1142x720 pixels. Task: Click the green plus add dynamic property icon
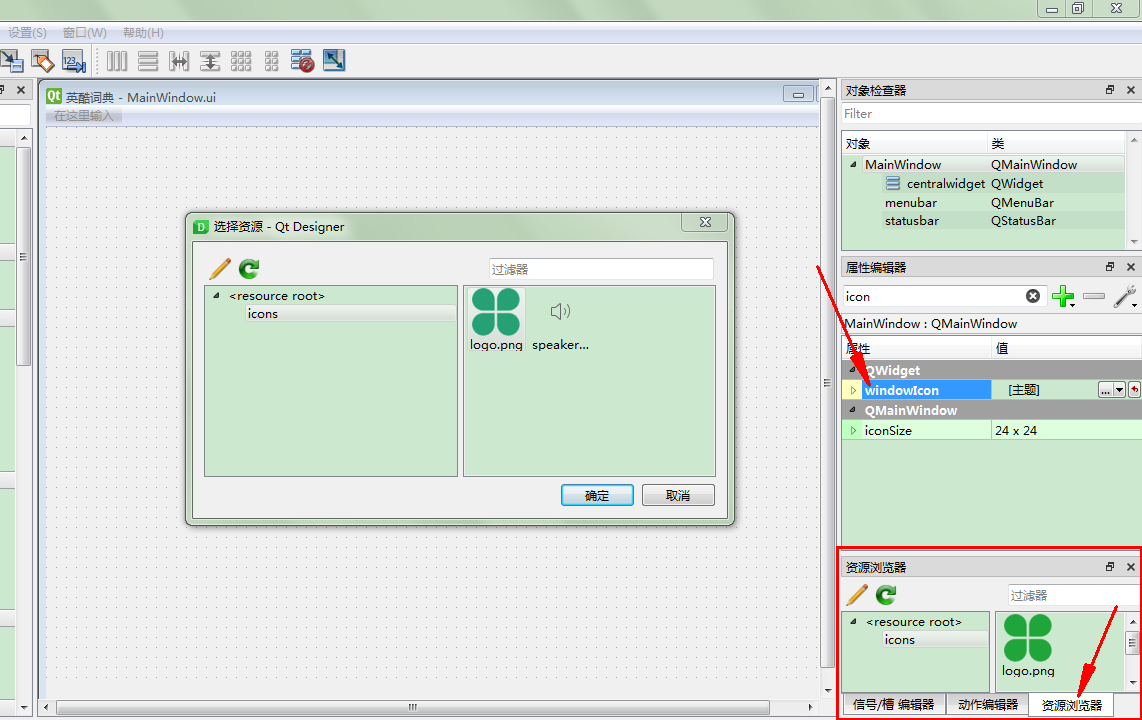1063,296
